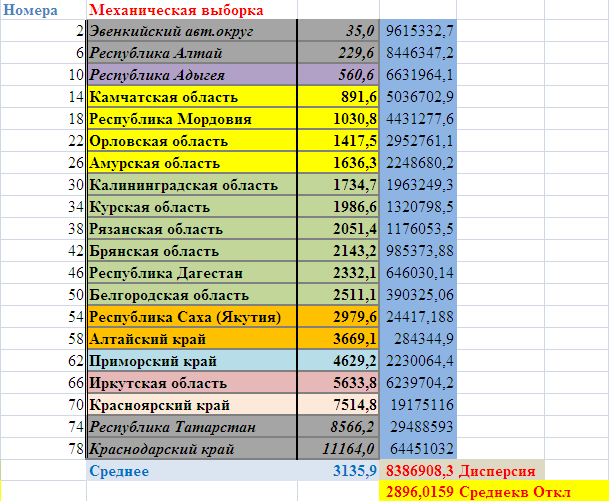Select the value 2051,4 cell
The height and width of the screenshot is (501, 609).
(339, 229)
